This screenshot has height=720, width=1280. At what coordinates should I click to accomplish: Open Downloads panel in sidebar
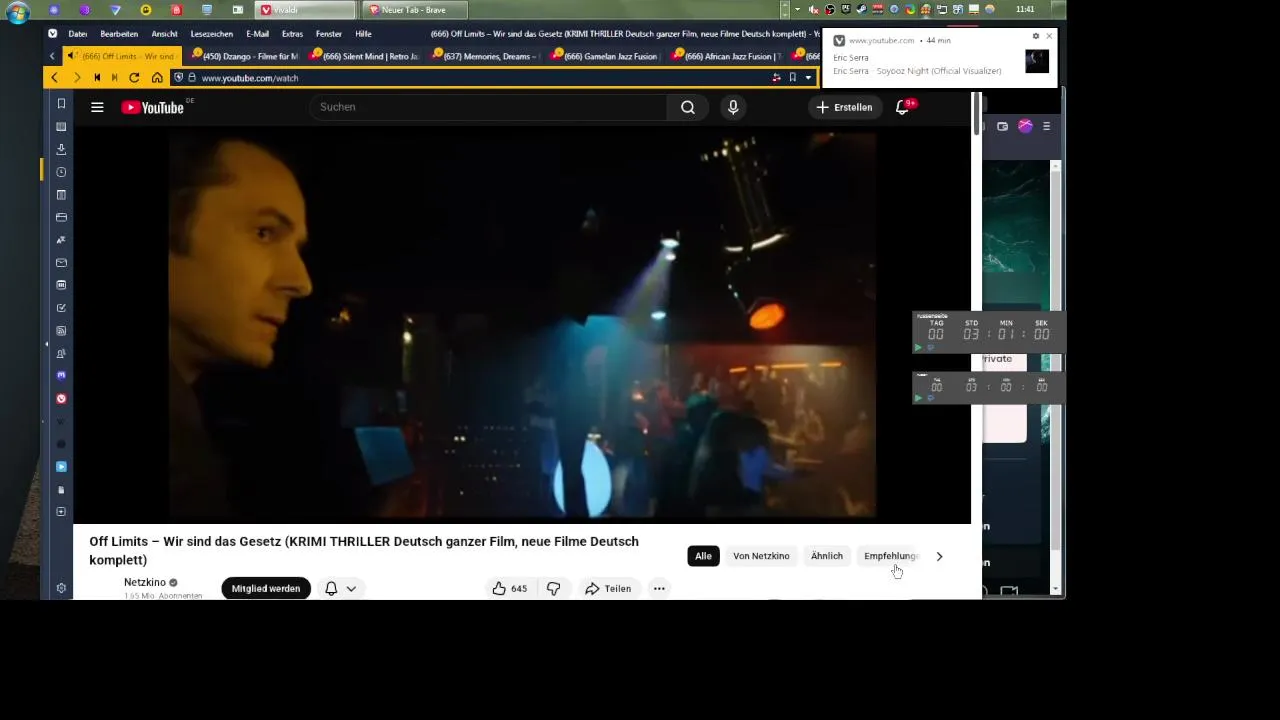pos(61,149)
